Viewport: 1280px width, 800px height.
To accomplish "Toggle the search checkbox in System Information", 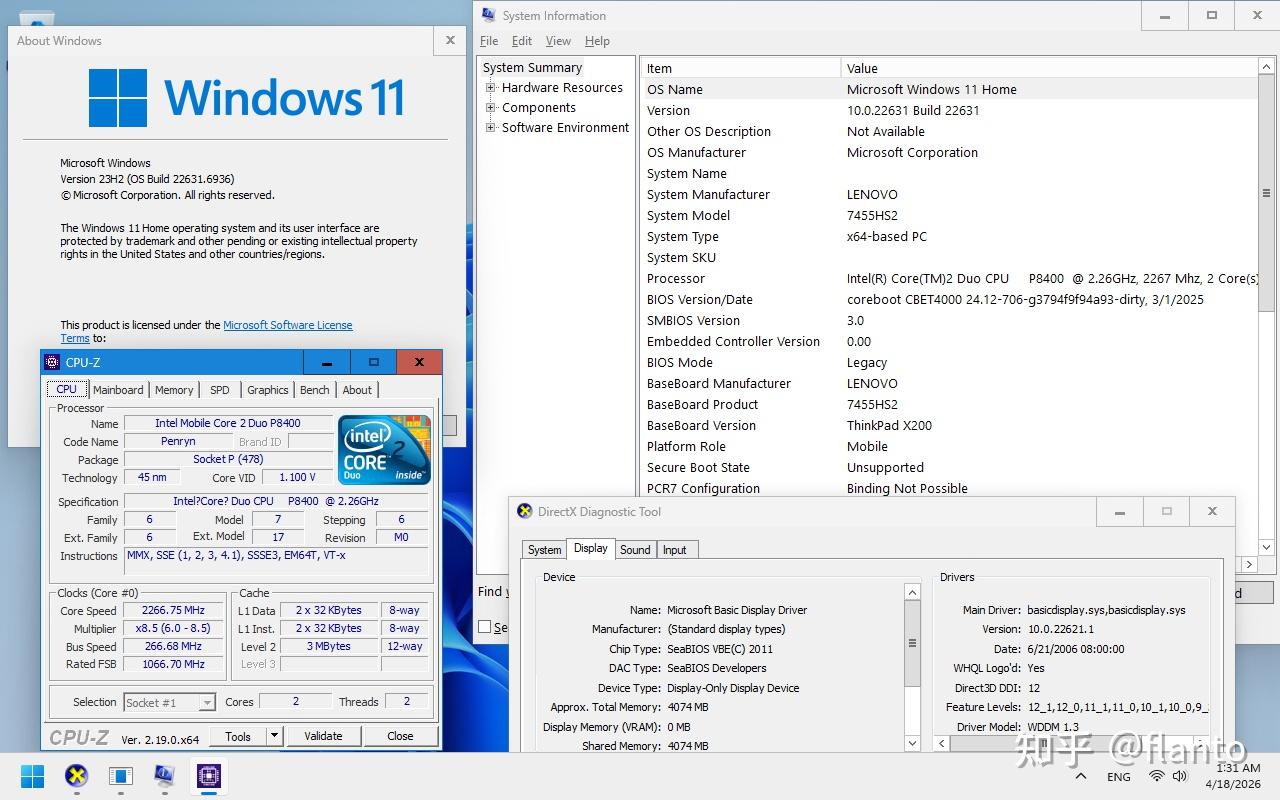I will [485, 627].
